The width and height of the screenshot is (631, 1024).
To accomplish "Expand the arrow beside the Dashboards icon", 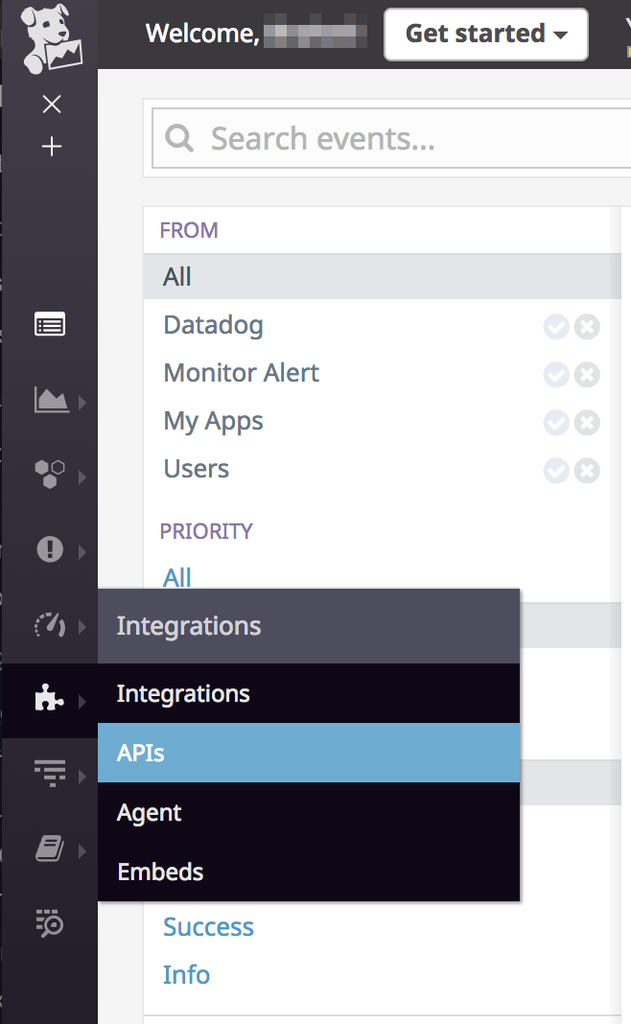I will (82, 403).
